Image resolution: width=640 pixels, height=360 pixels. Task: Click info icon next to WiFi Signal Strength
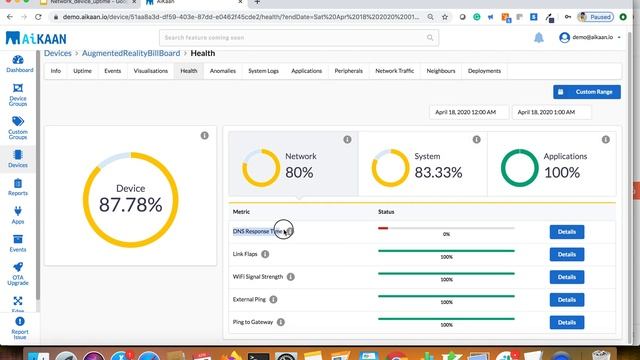tap(291, 277)
